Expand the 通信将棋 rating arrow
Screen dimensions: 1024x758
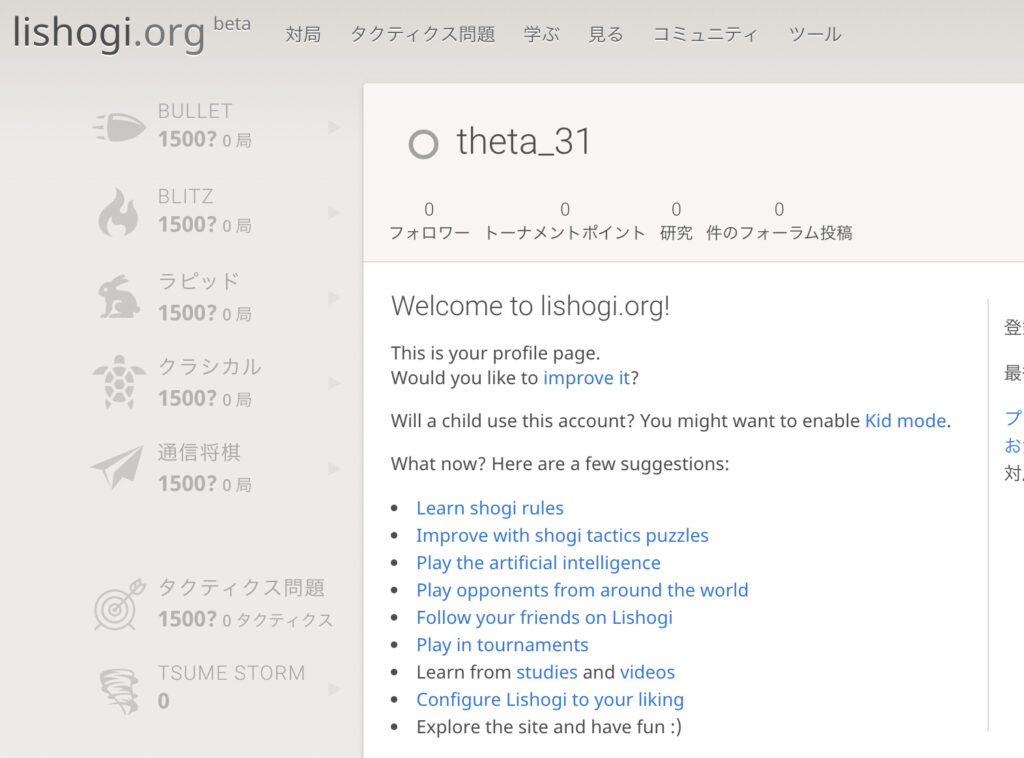point(334,468)
